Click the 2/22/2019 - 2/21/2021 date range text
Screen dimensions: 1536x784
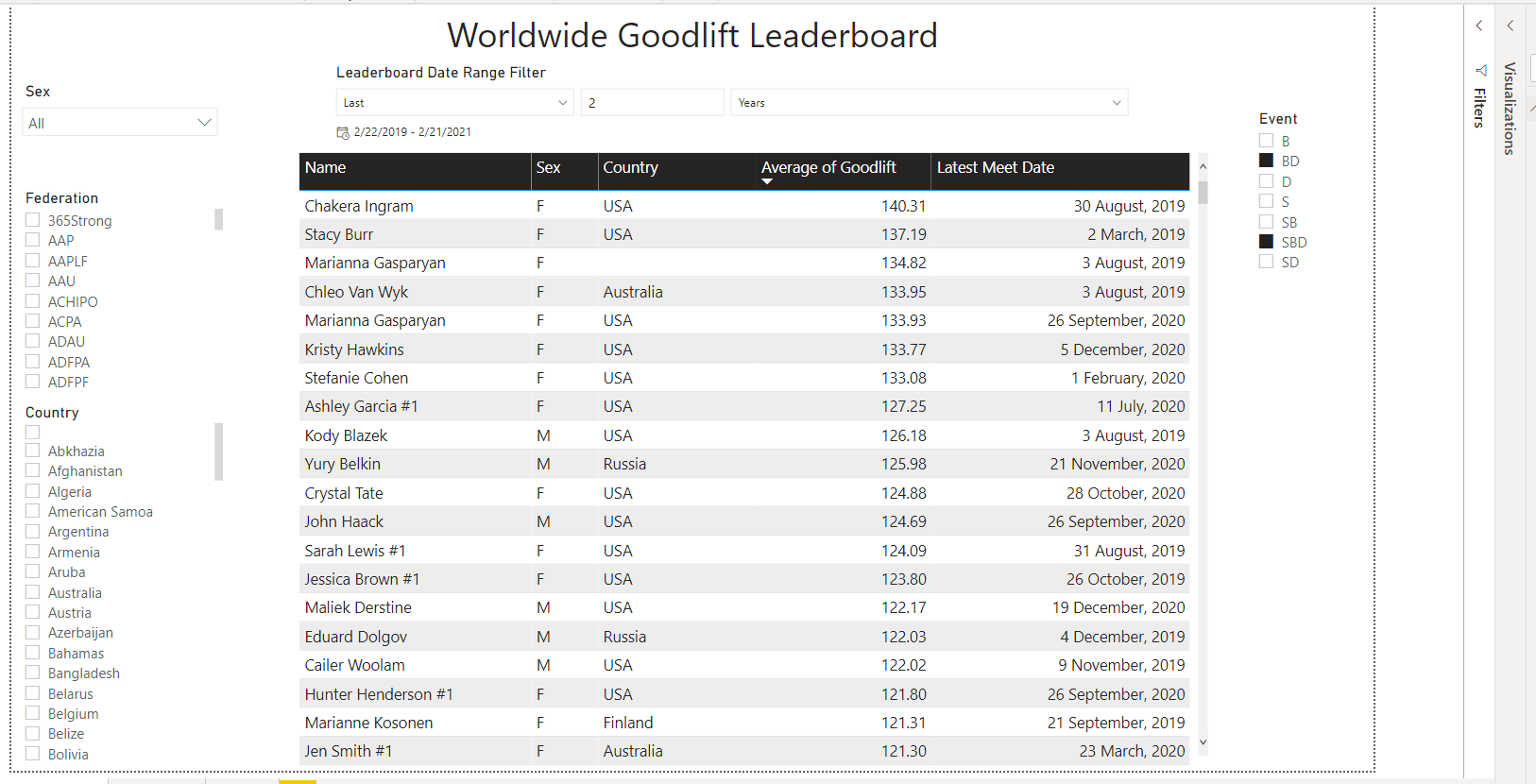(413, 132)
